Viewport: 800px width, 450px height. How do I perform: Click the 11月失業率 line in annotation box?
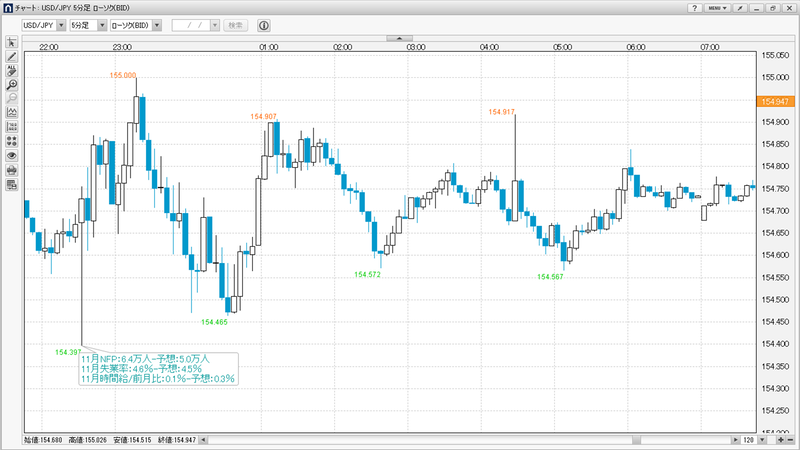[142, 368]
